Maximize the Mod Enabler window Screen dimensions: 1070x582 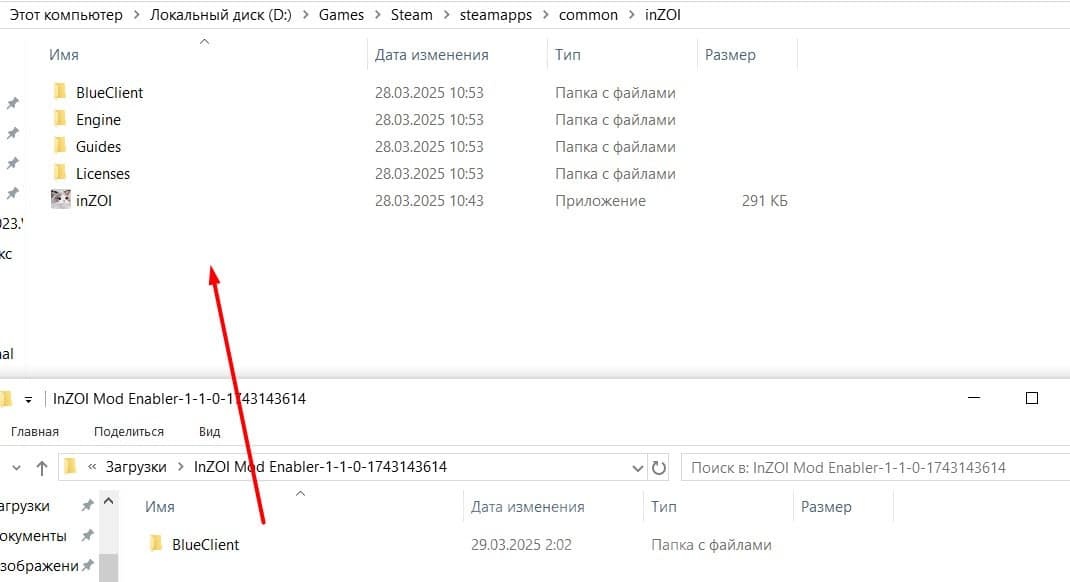(1032, 398)
